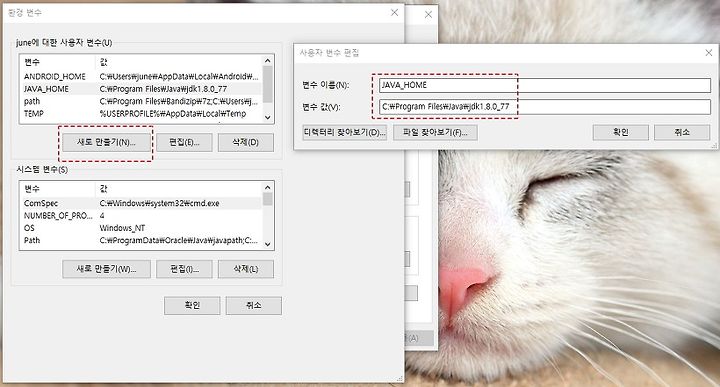
Task: Click the user variables 편집(E)... button
Action: (x=184, y=142)
